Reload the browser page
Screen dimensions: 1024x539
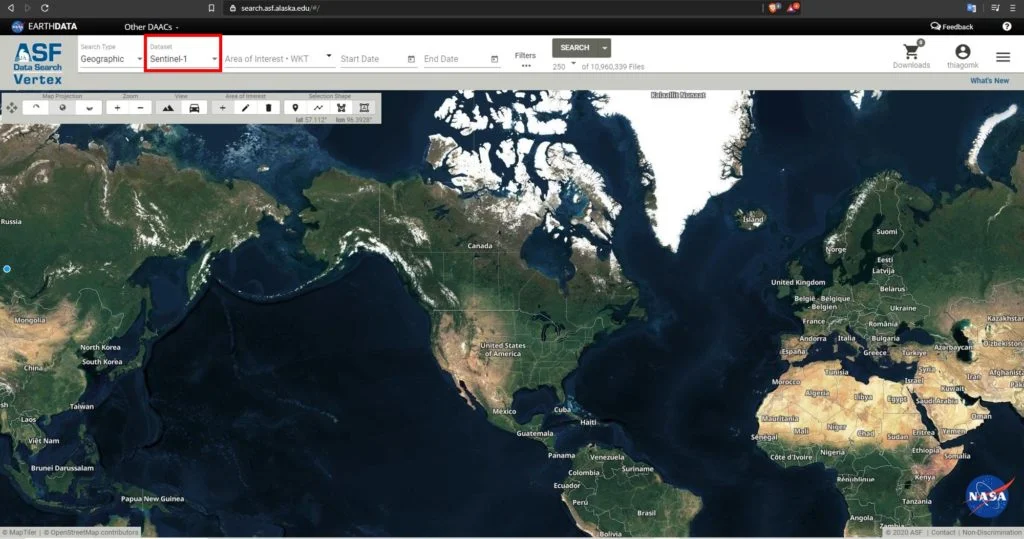click(44, 8)
